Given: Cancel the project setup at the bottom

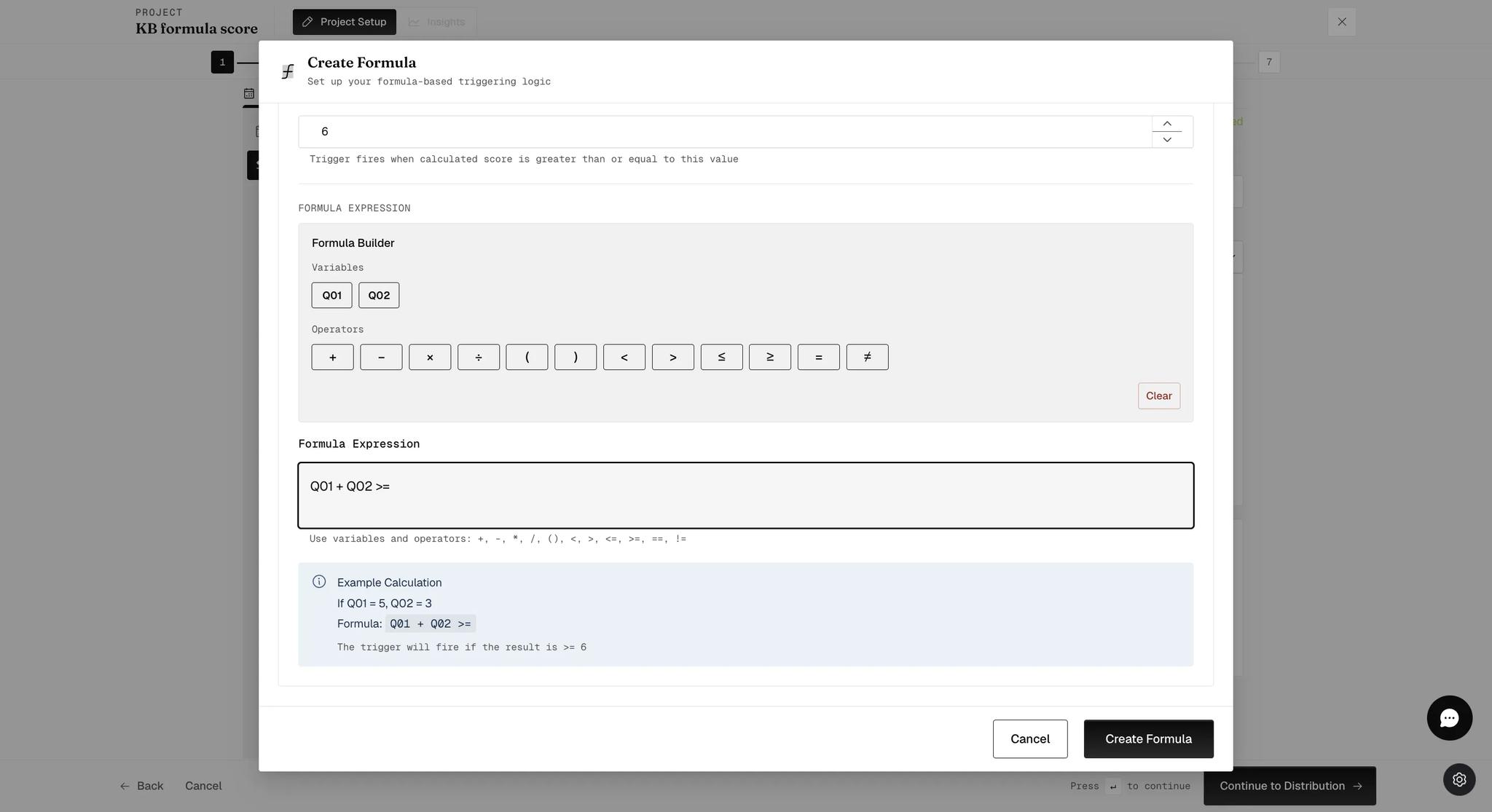Looking at the screenshot, I should click(x=203, y=786).
